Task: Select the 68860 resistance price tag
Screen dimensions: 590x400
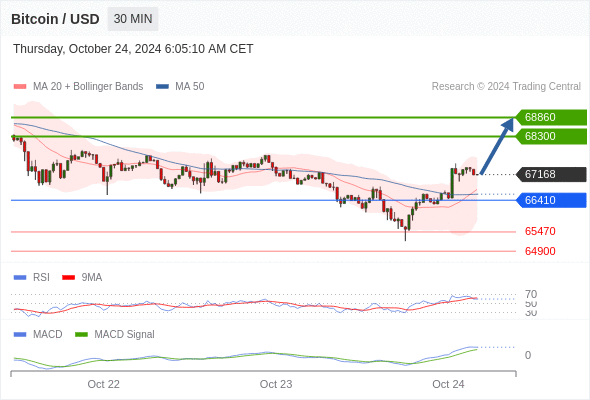Action: [550, 117]
